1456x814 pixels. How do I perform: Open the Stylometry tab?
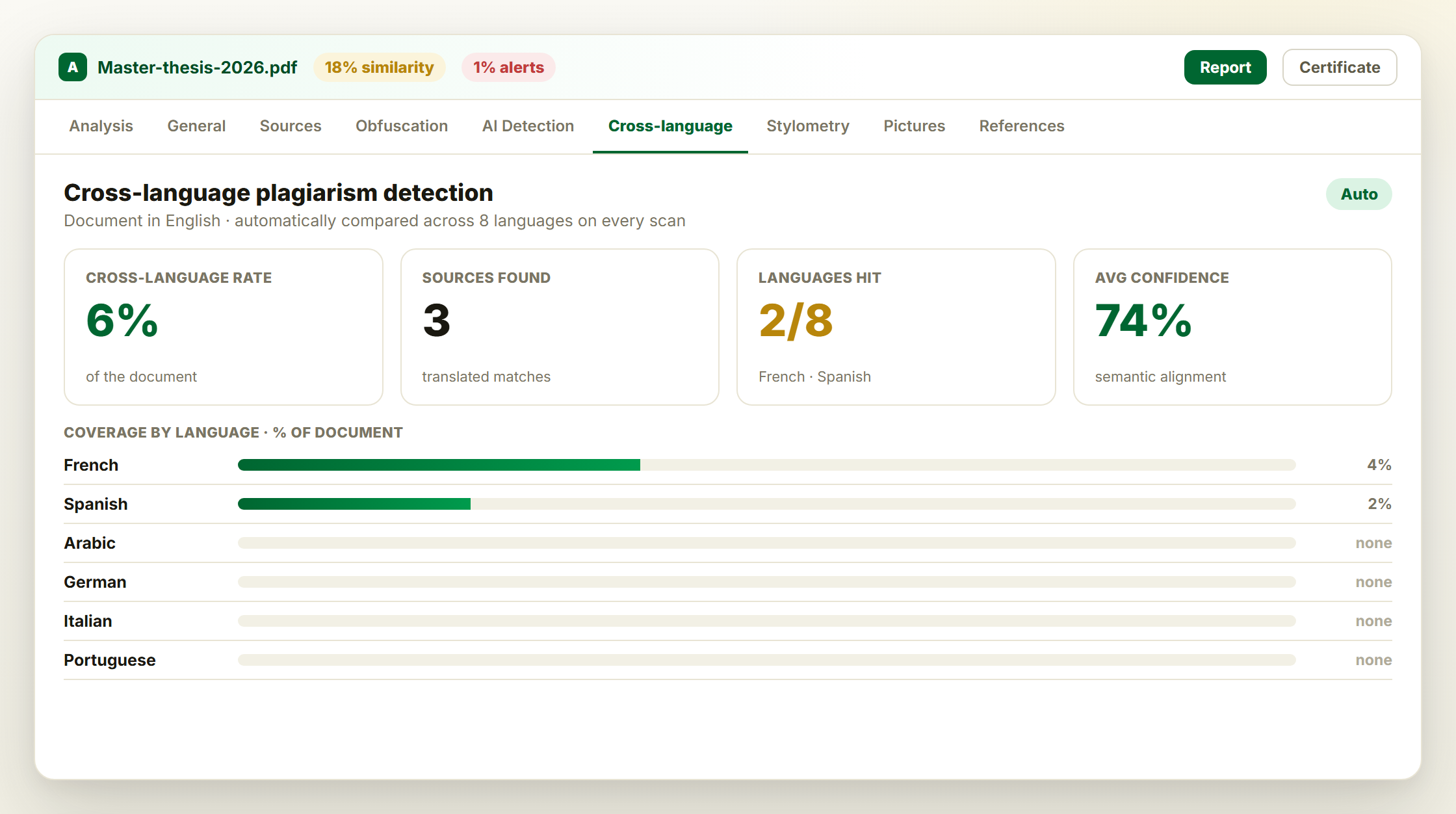click(x=808, y=126)
